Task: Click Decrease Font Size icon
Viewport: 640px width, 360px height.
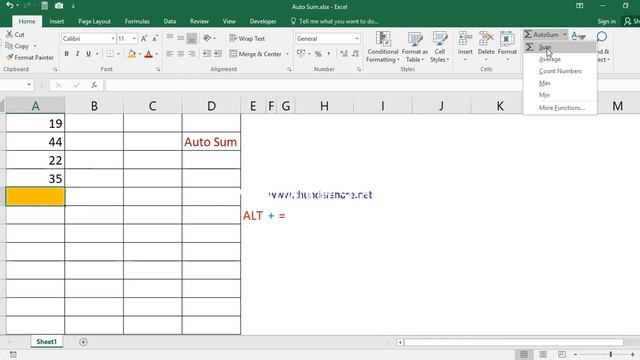Action: point(155,39)
